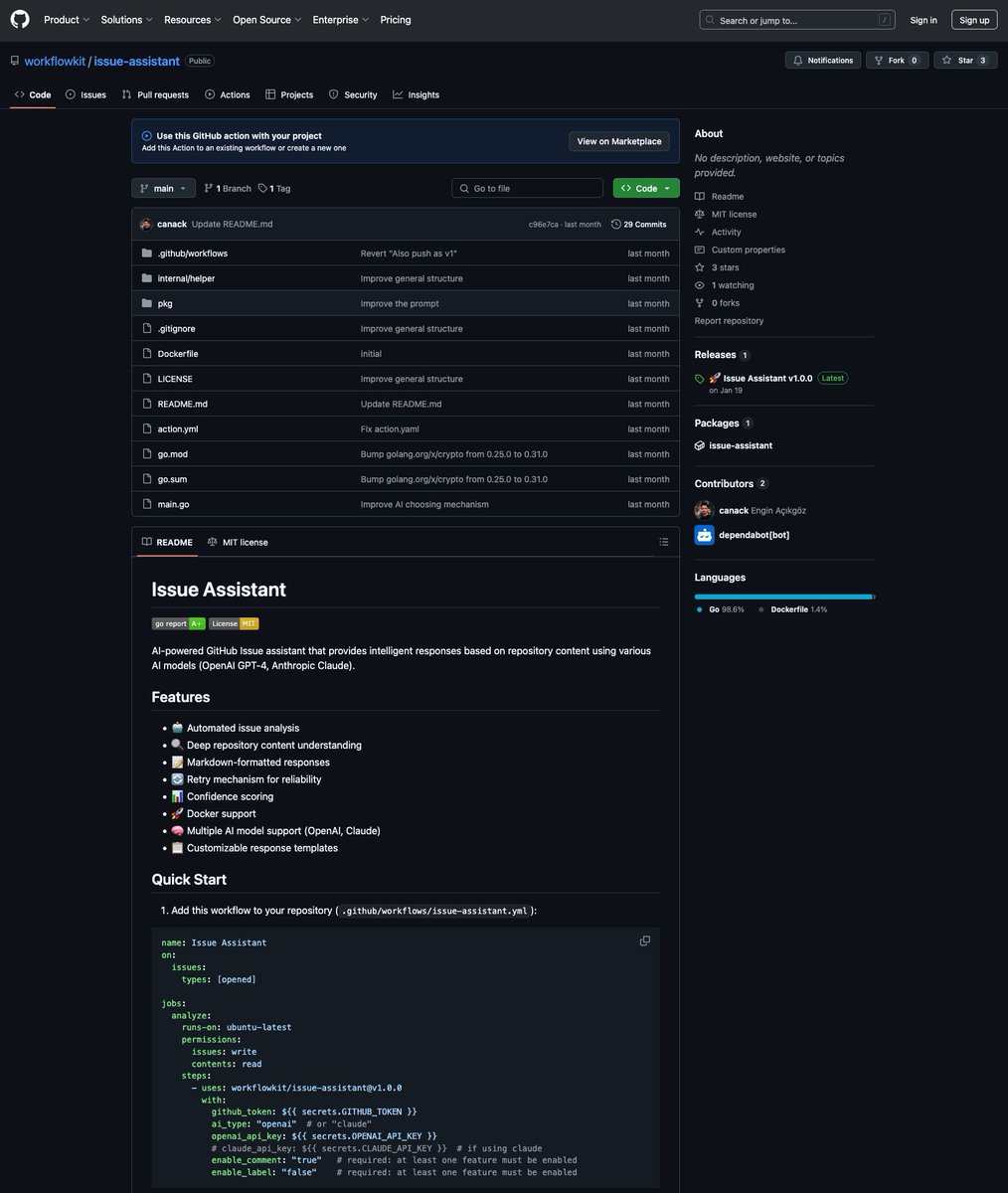Fork the repository
Screen dimensions: 1008x1193
pos(898,61)
